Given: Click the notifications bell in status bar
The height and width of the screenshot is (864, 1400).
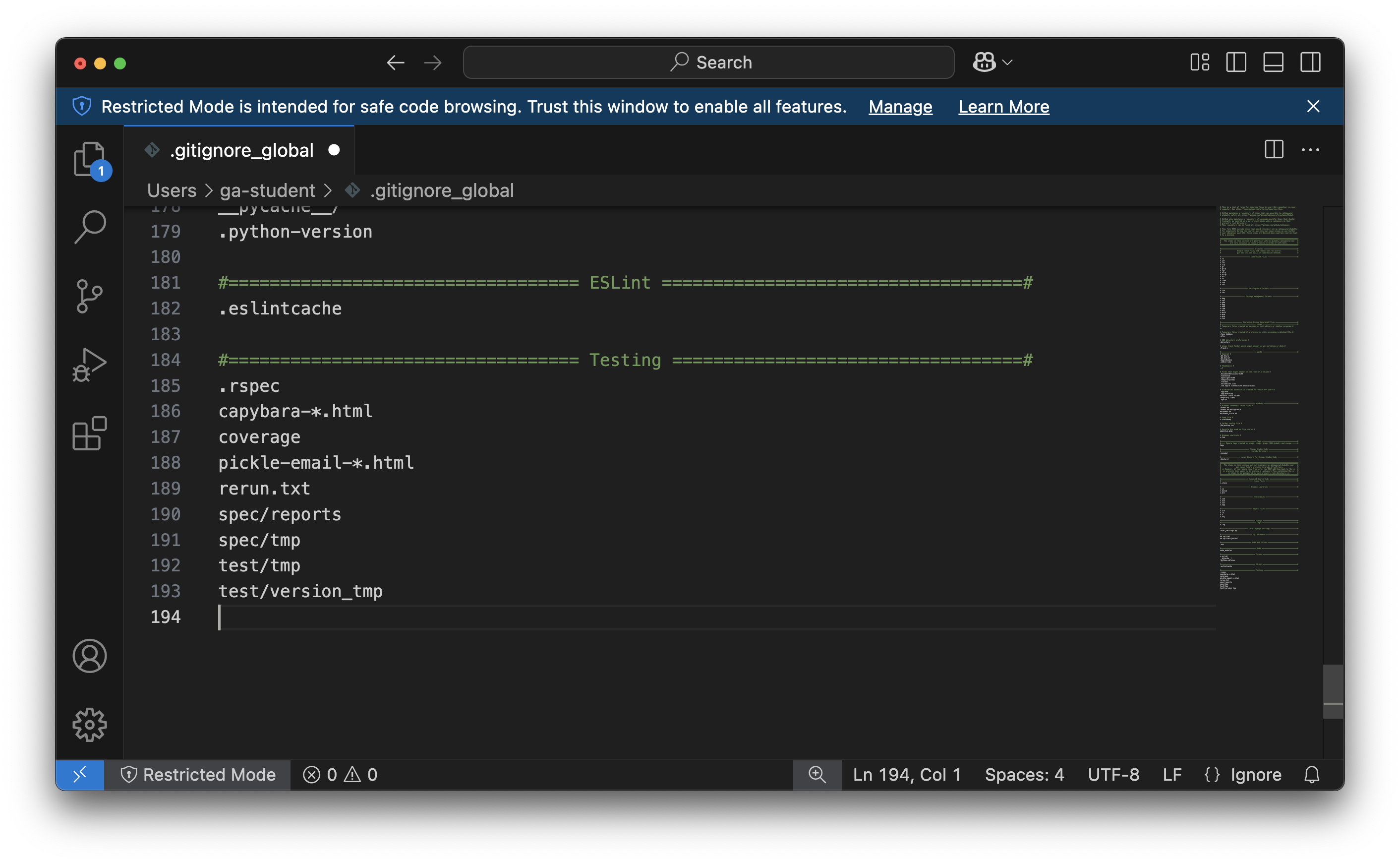Looking at the screenshot, I should (1312, 774).
